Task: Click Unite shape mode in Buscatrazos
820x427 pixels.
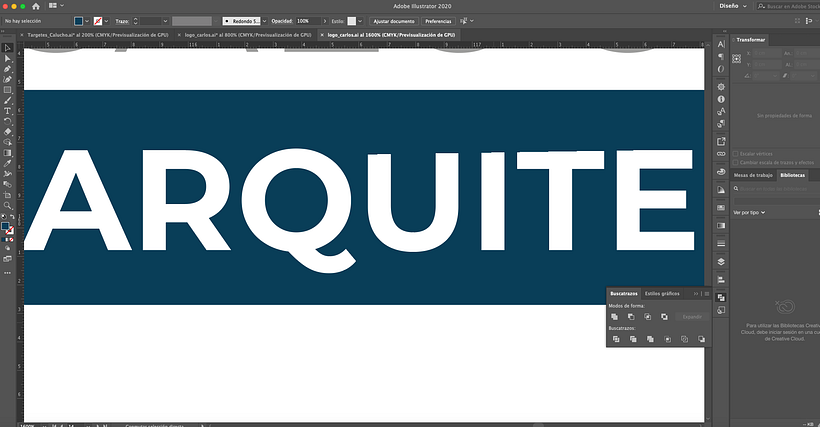Action: coord(614,317)
